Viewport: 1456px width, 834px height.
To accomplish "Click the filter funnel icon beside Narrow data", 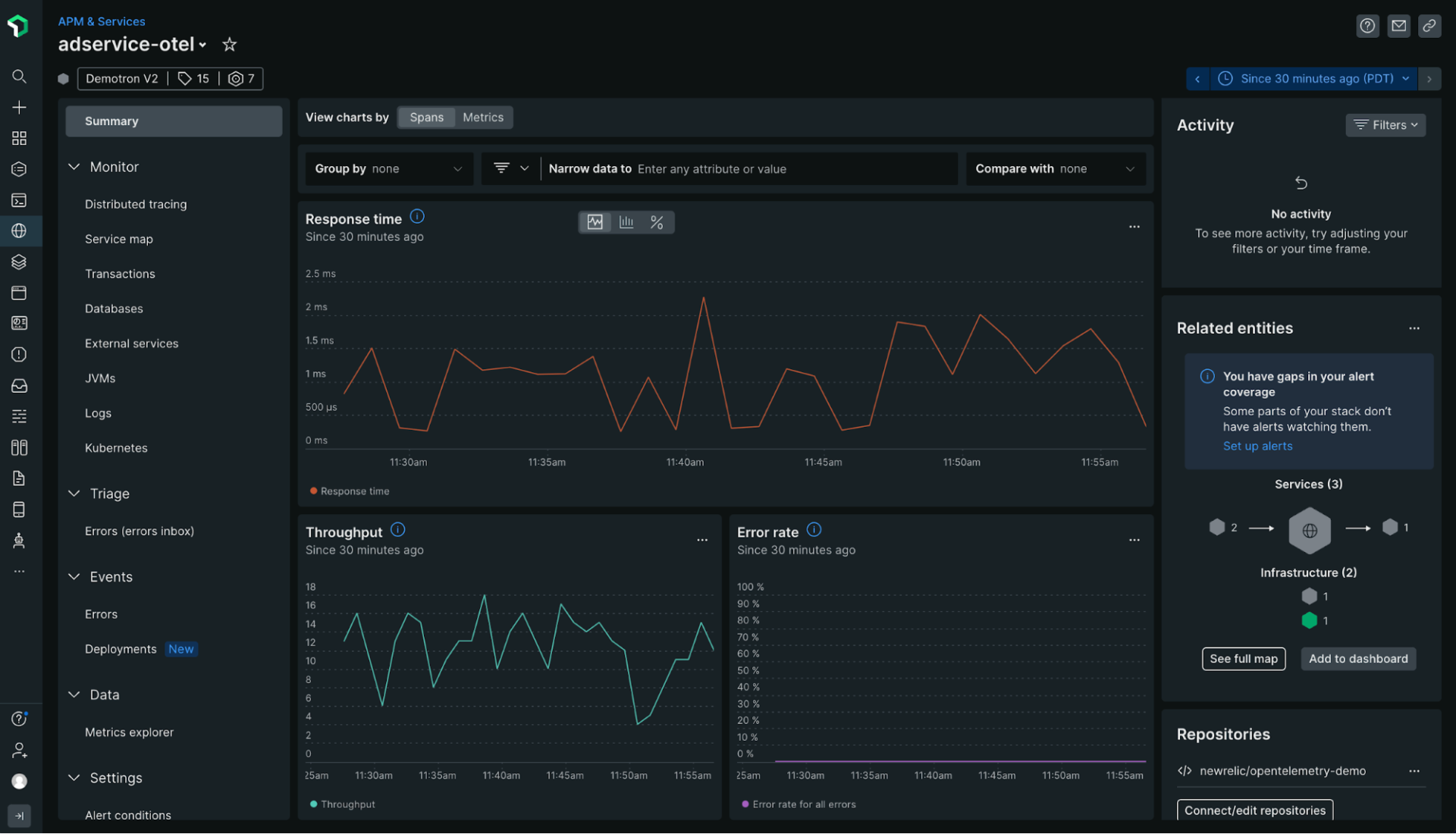I will pyautogui.click(x=503, y=168).
